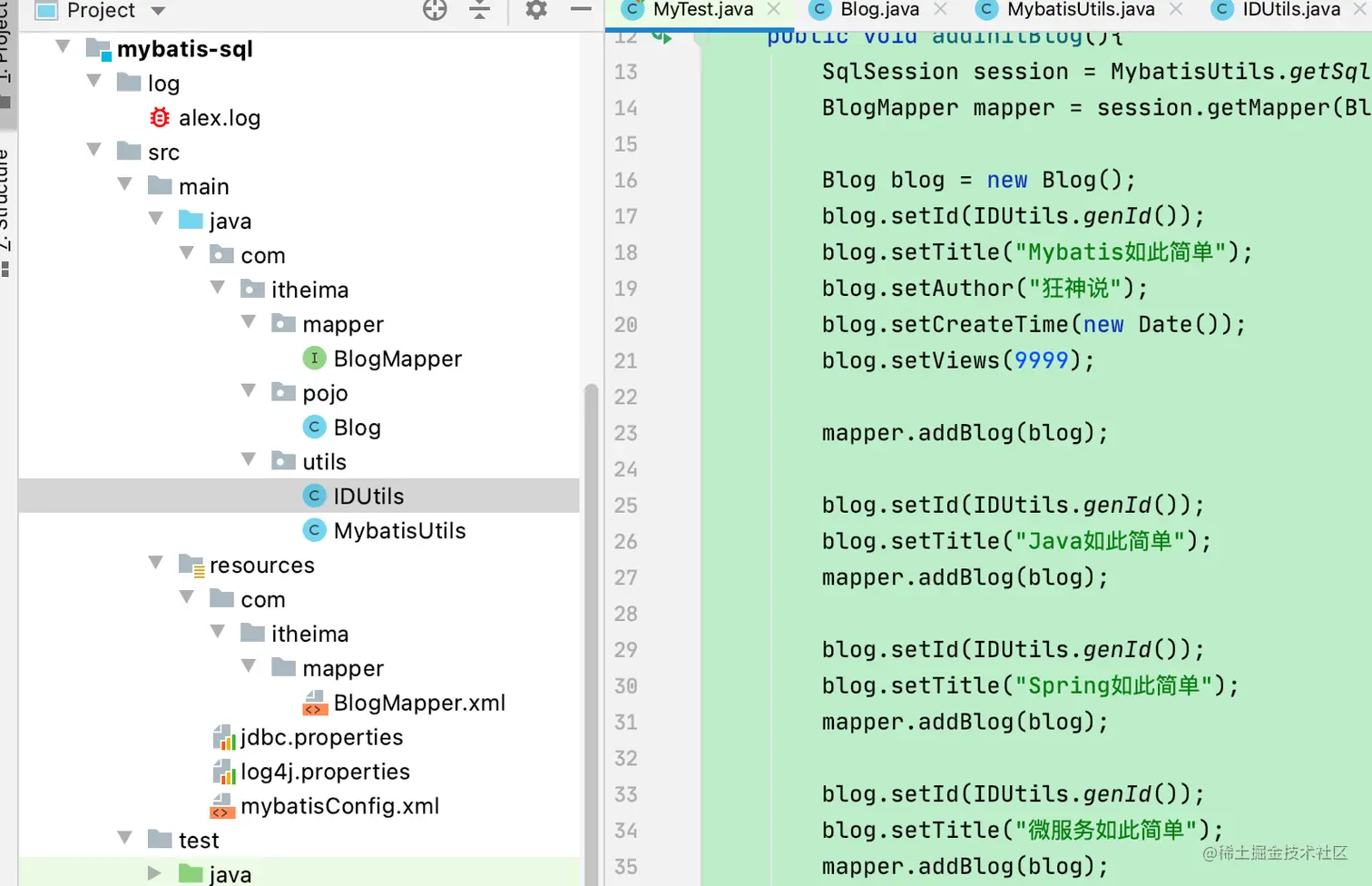This screenshot has height=886, width=1372.
Task: Open the Project view type dropdown
Action: [158, 11]
